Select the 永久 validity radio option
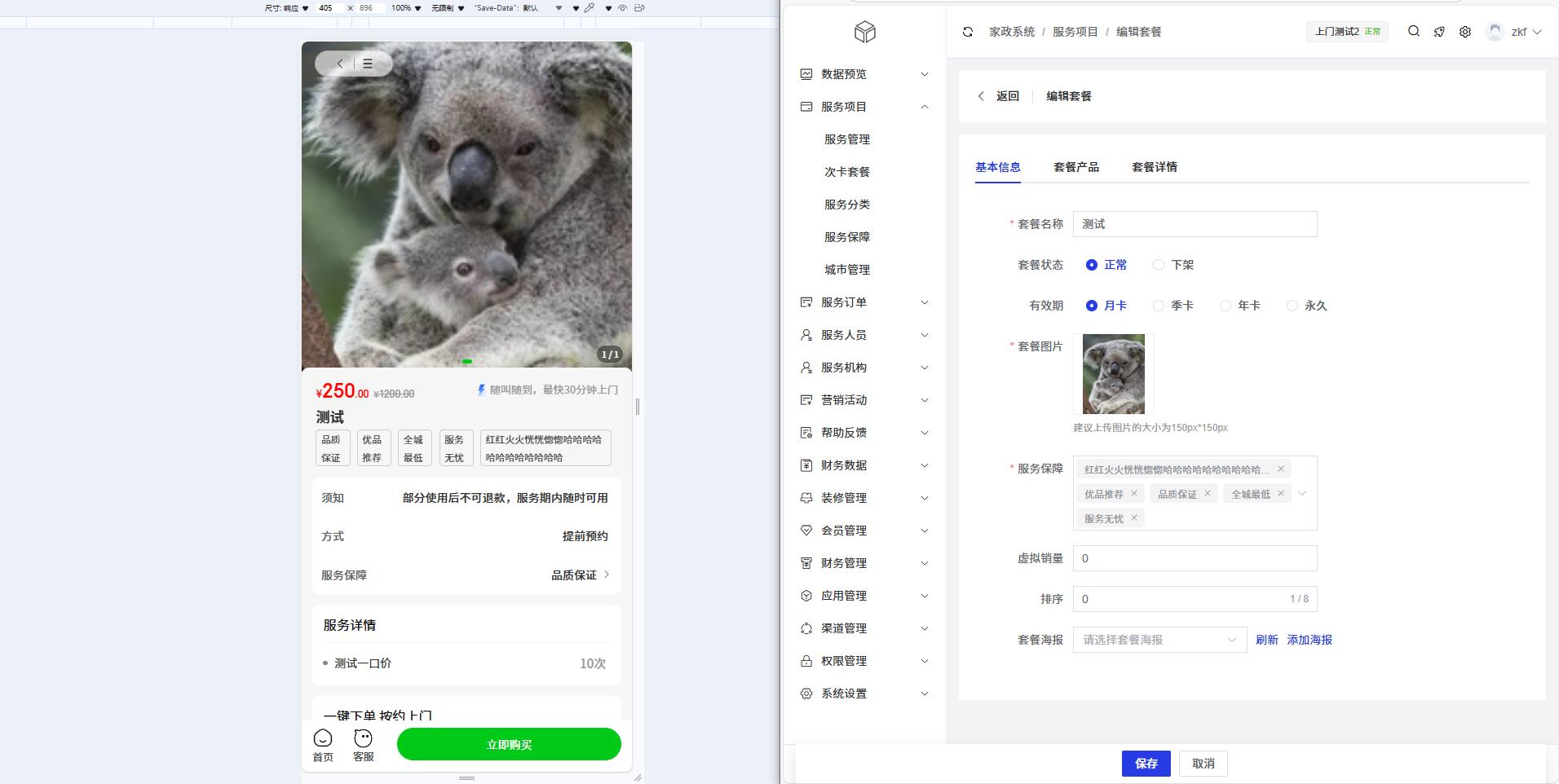 tap(1292, 306)
